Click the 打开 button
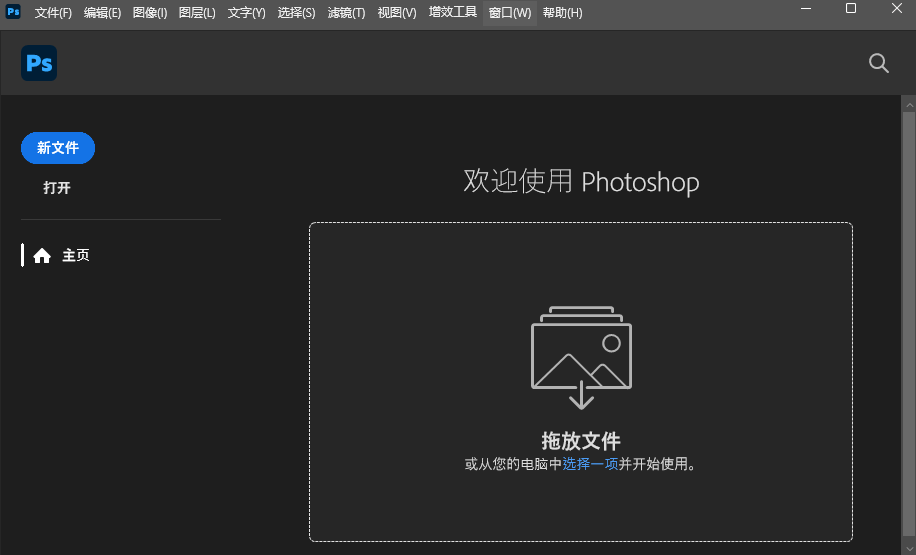The width and height of the screenshot is (916, 555). tap(57, 188)
